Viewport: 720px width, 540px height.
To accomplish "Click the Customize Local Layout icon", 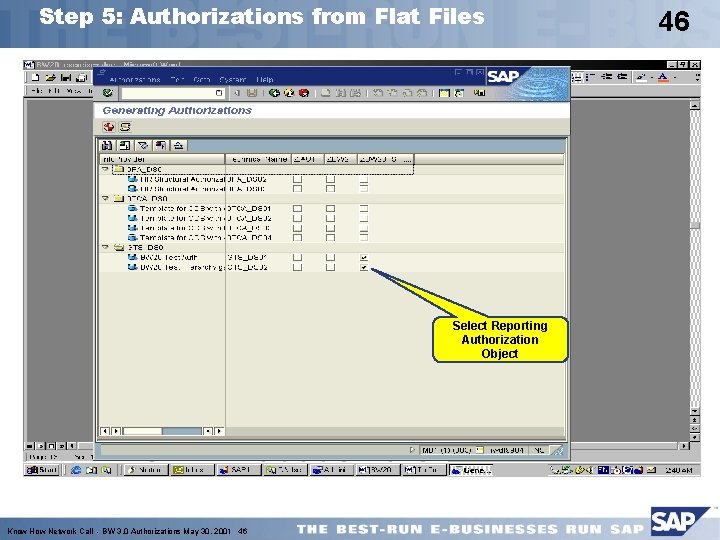I will (x=479, y=93).
